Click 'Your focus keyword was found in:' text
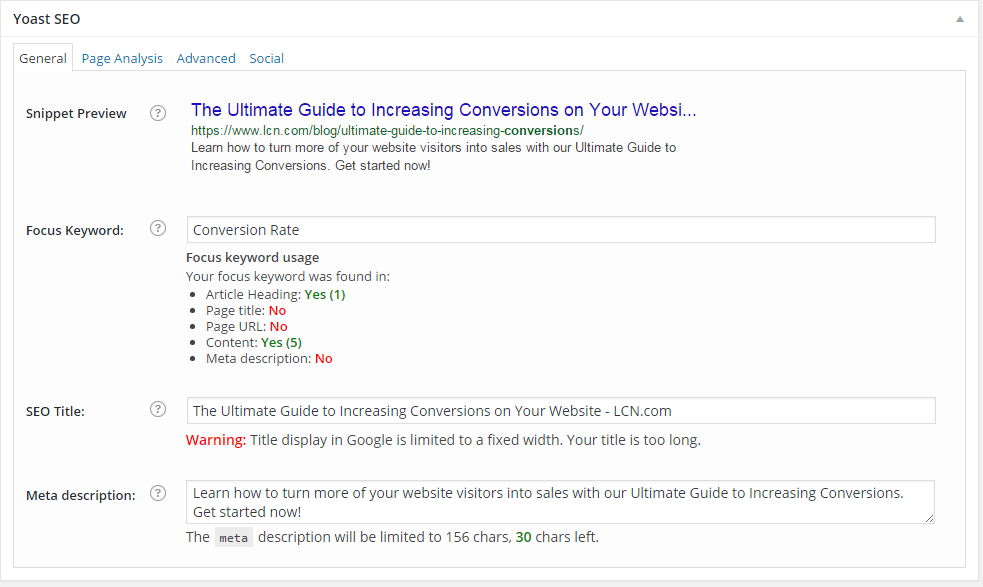 [x=288, y=277]
